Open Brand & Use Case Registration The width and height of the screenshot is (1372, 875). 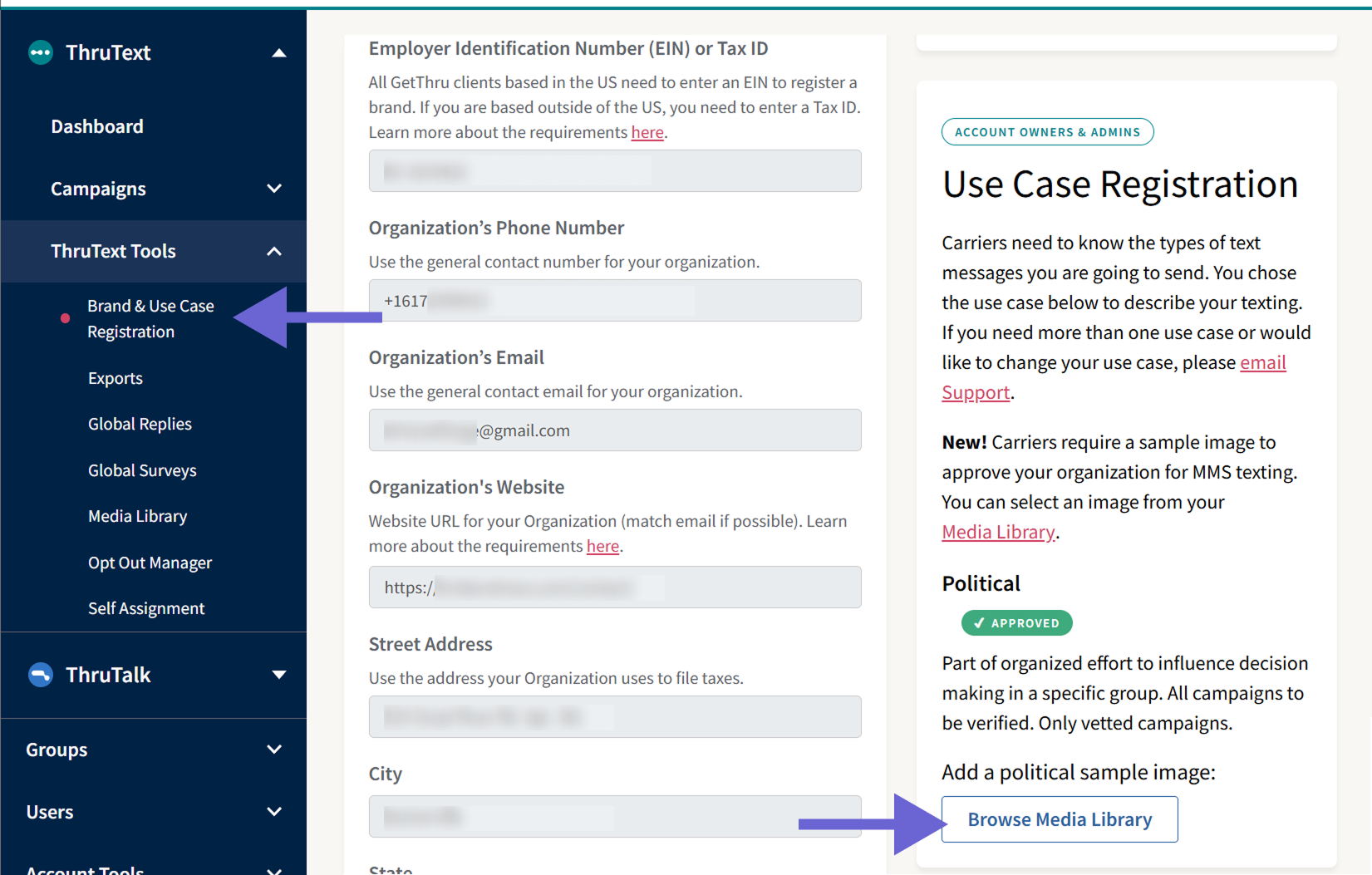point(150,318)
